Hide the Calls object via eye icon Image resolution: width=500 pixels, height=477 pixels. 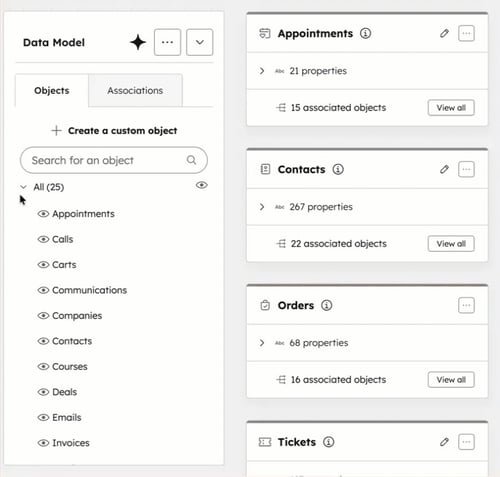[x=43, y=239]
